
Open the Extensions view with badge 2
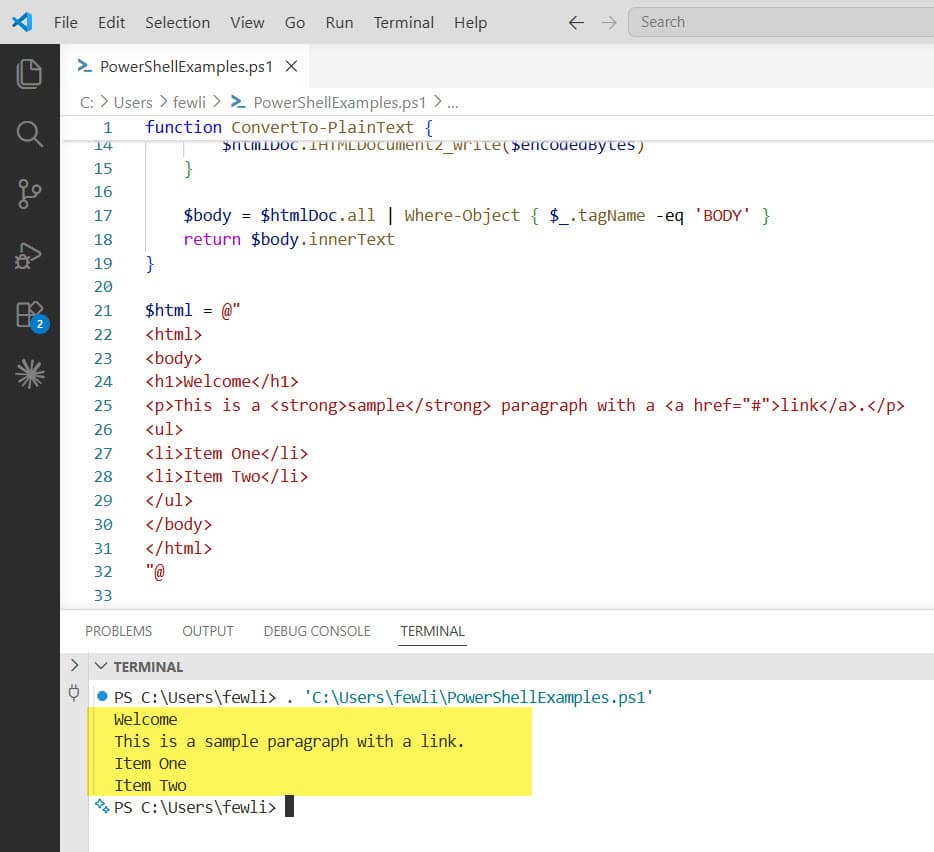tap(31, 316)
